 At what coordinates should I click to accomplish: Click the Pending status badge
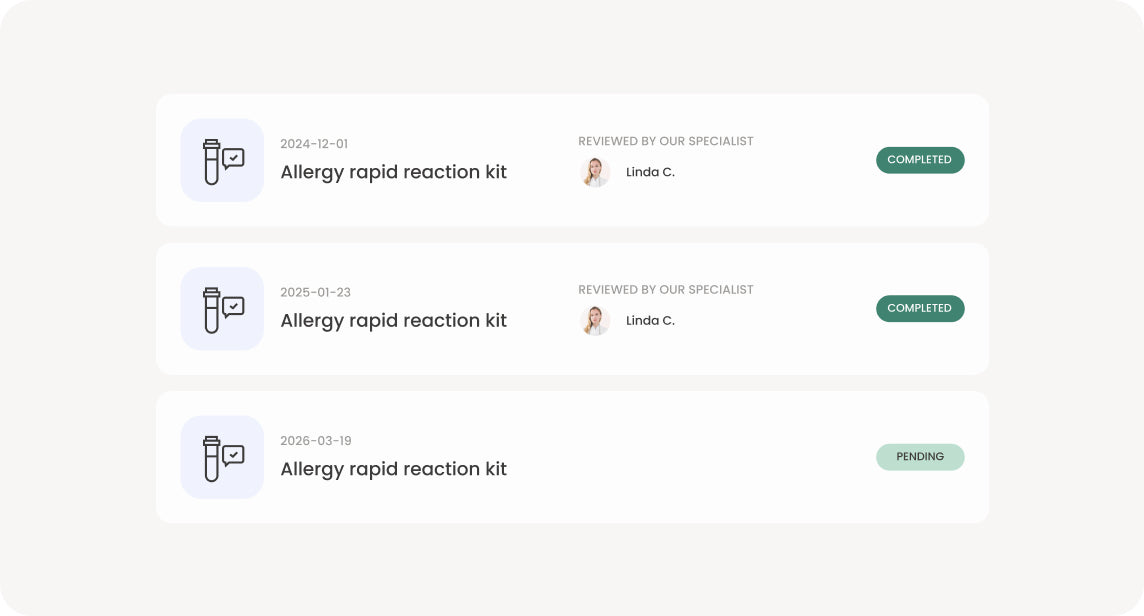[920, 457]
